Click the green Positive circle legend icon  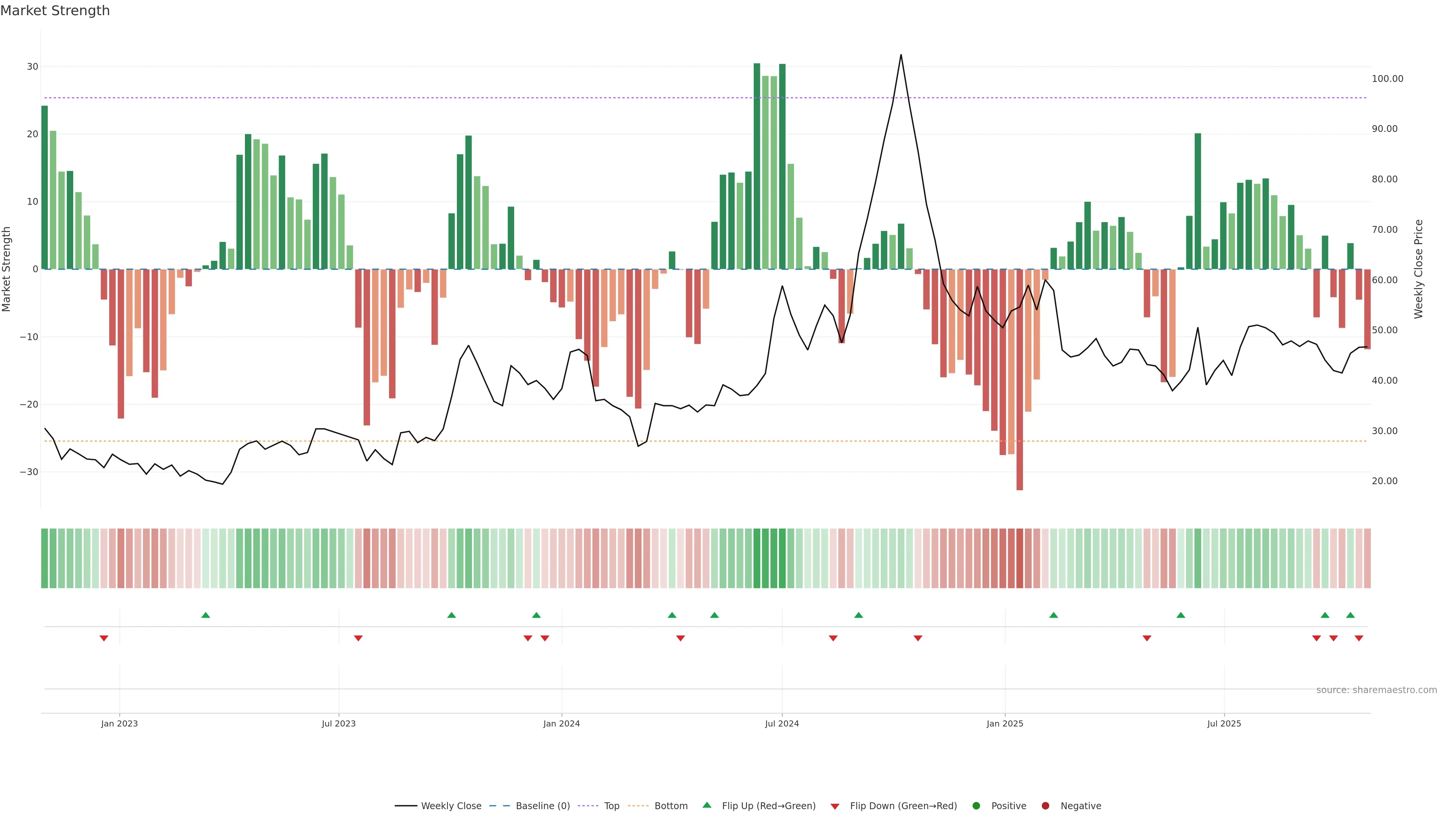click(x=976, y=805)
